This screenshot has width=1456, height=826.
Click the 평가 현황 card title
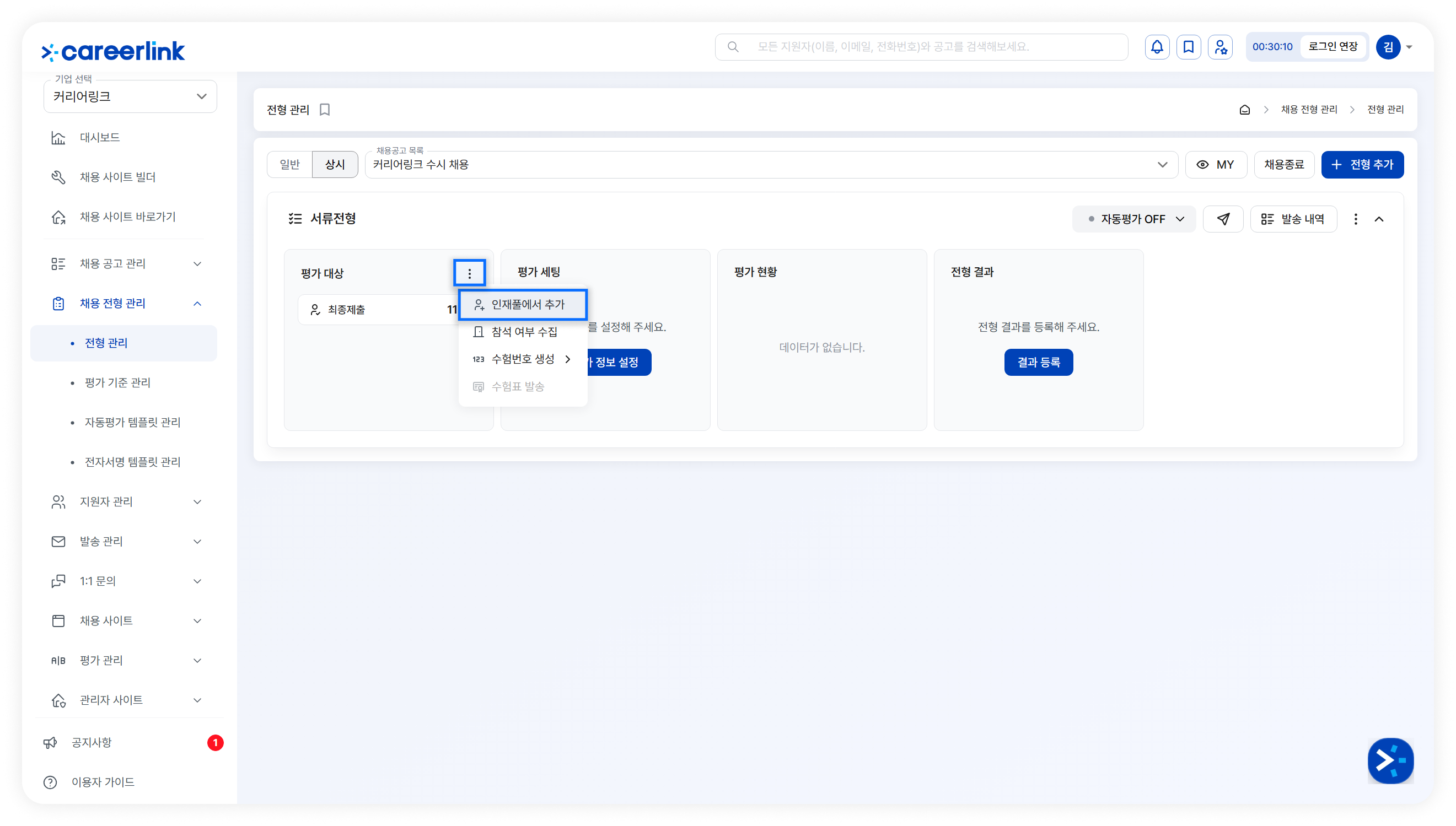(755, 272)
